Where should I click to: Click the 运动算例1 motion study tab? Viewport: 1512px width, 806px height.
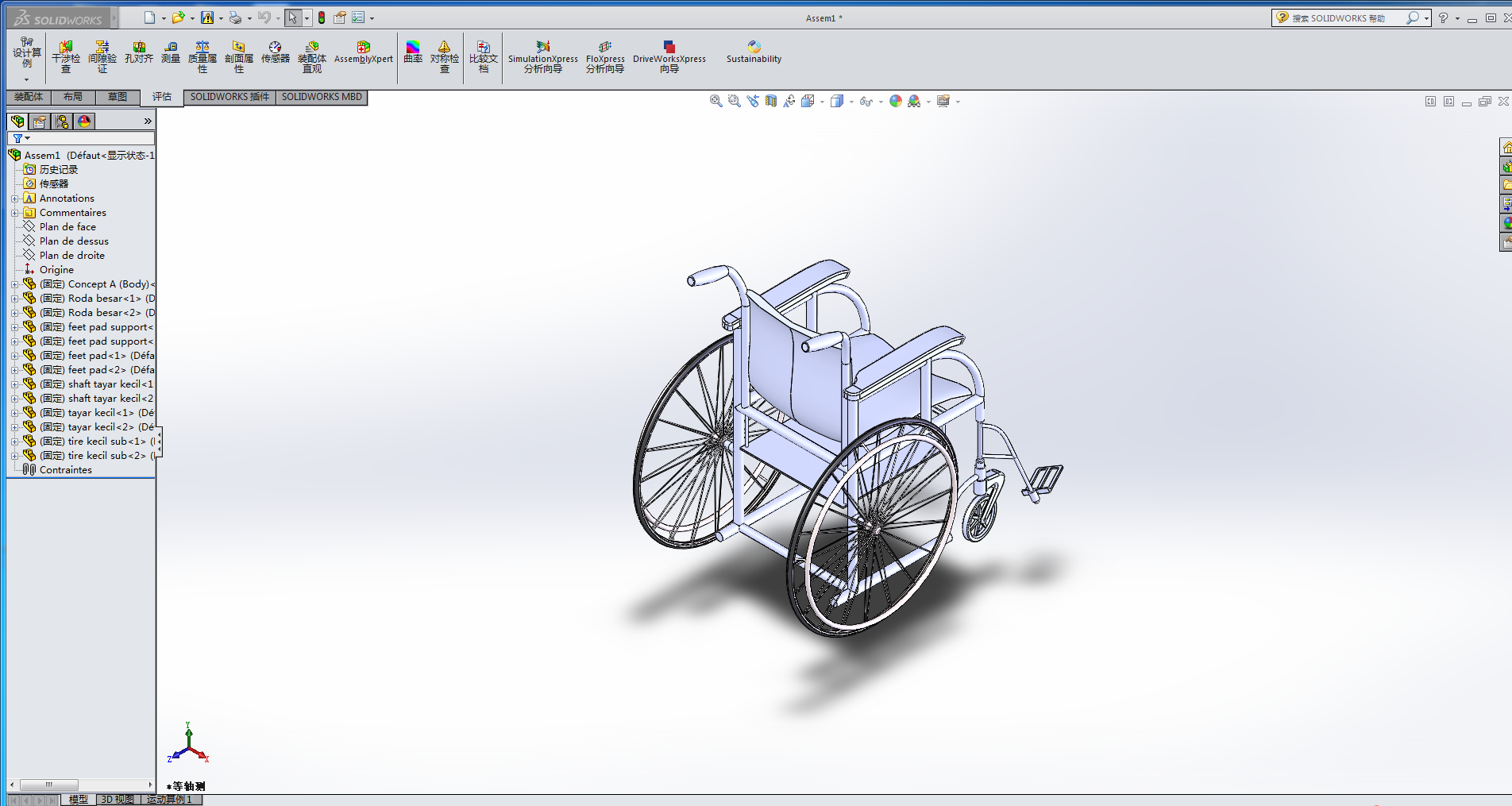pos(170,800)
